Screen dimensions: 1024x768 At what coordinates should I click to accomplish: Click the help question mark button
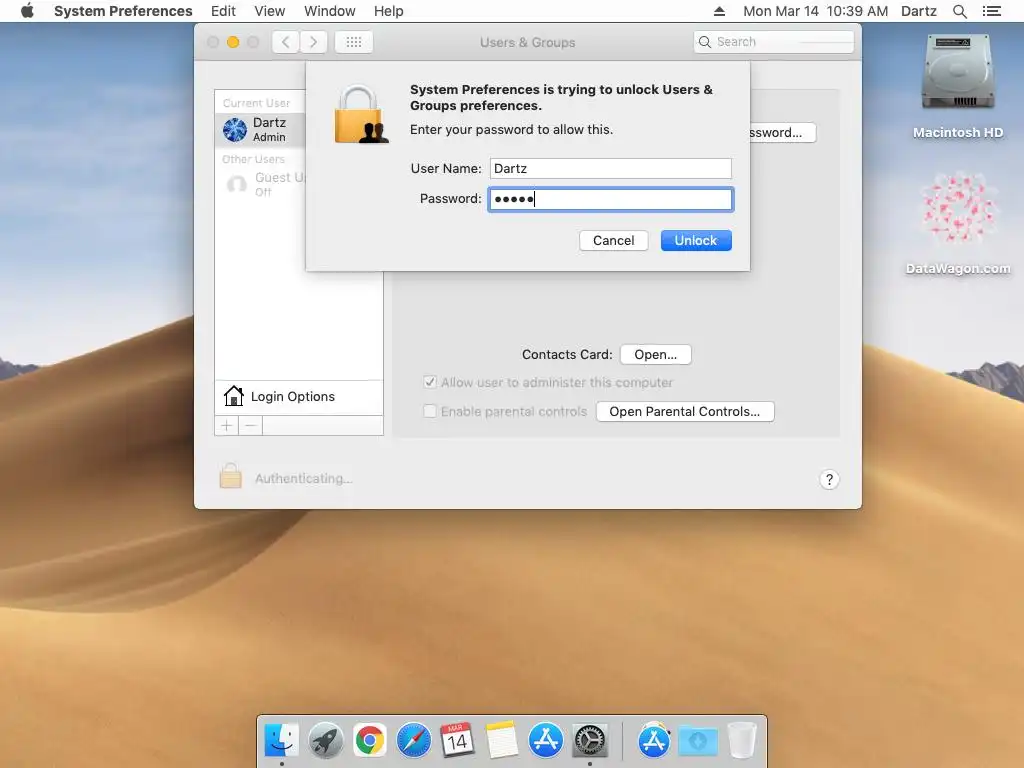[x=829, y=480]
